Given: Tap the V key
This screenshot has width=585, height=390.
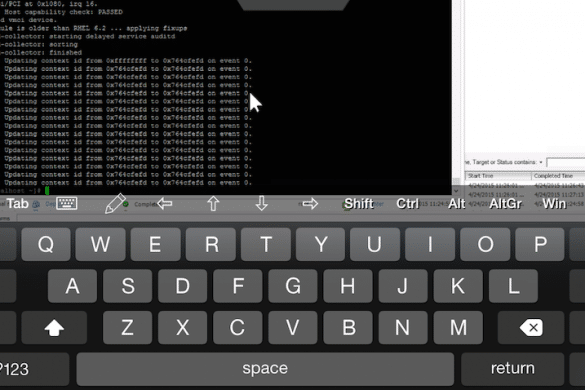Looking at the screenshot, I should coord(293,328).
